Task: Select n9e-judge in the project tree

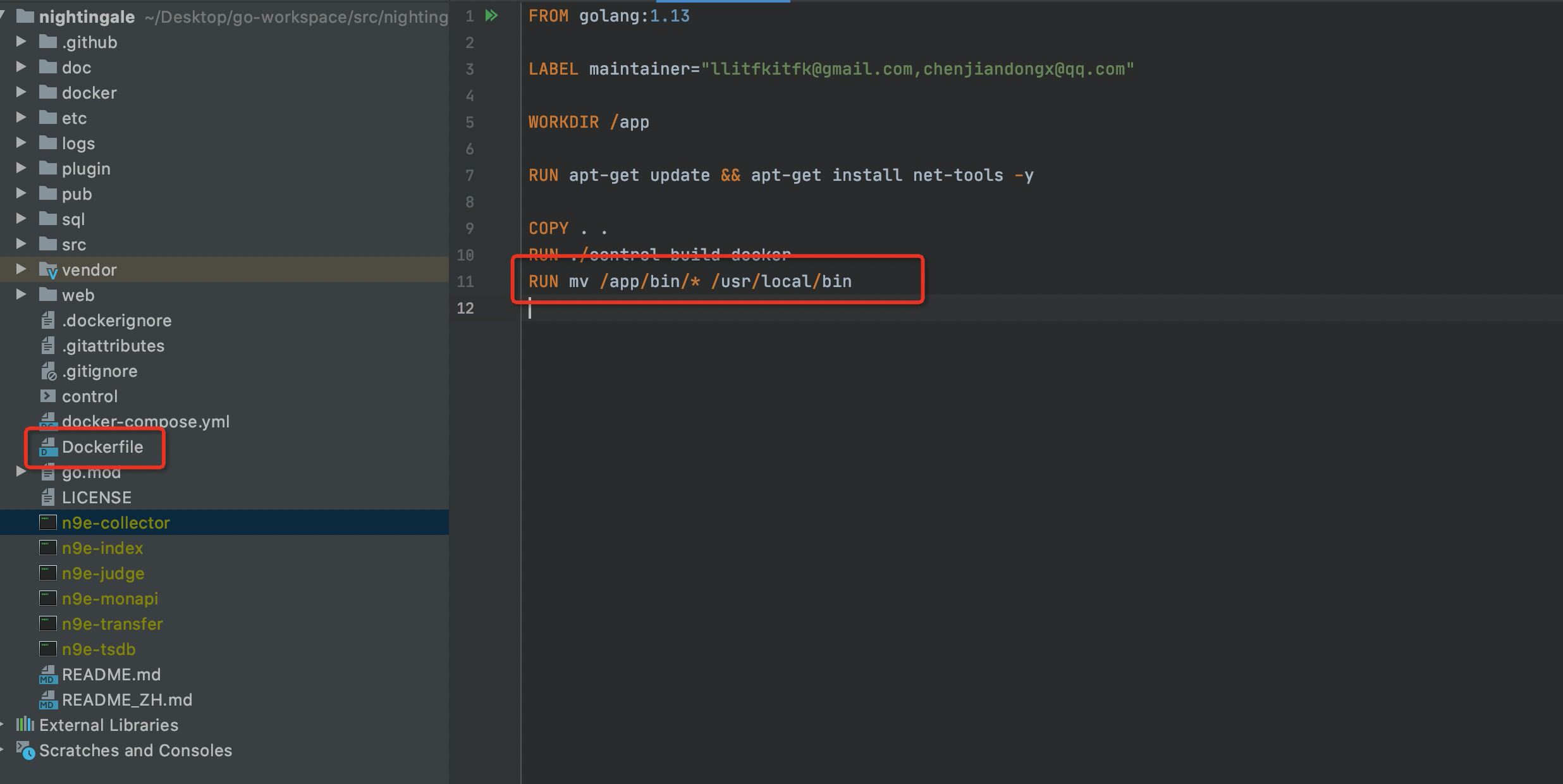Action: pyautogui.click(x=102, y=573)
